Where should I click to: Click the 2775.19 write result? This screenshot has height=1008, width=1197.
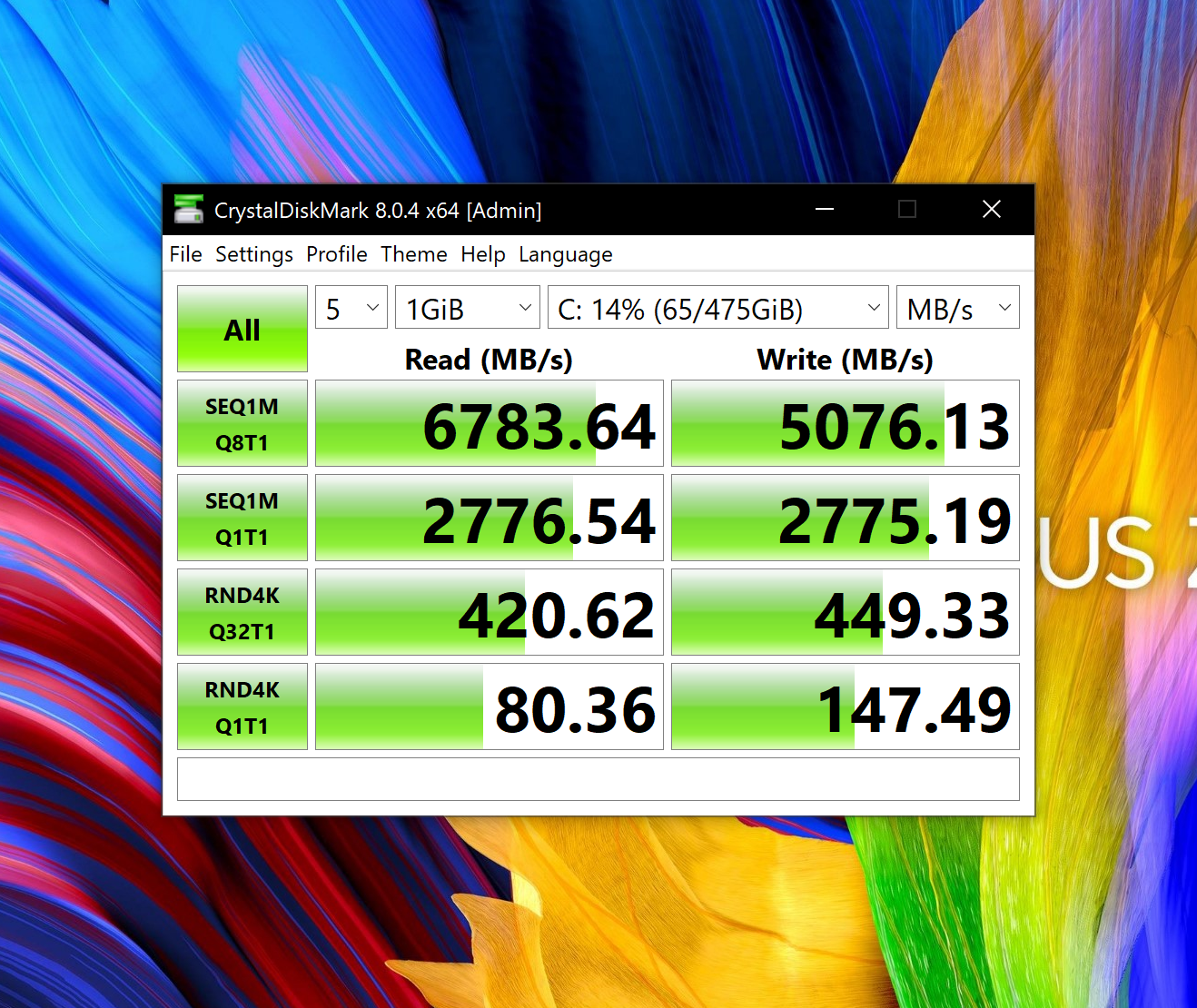pos(846,518)
